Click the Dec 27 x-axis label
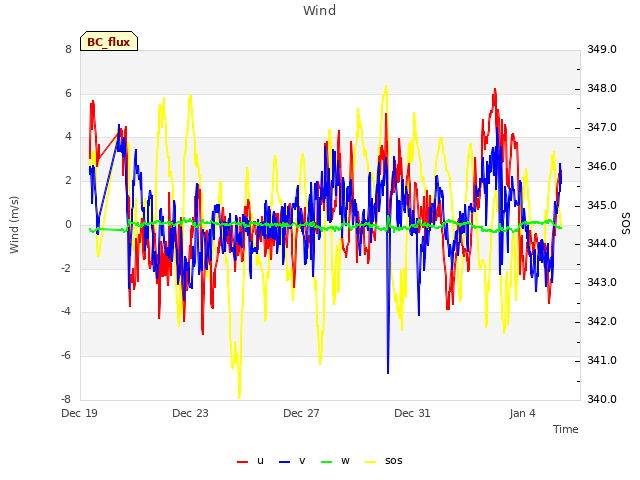Viewport: 640px width, 480px height. [x=301, y=413]
